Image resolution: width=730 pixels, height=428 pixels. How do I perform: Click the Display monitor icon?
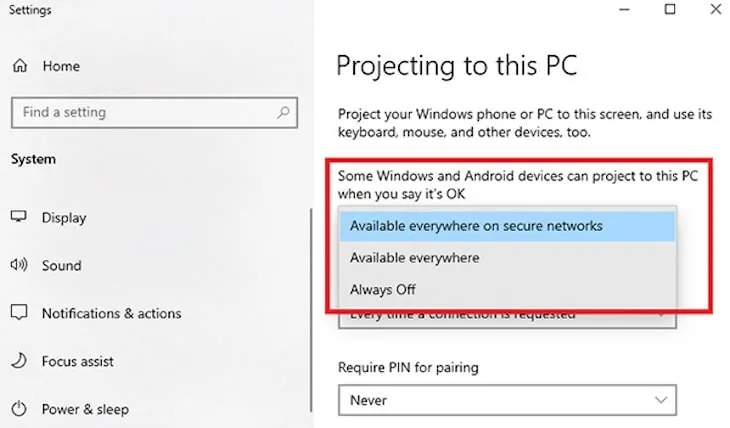[19, 218]
